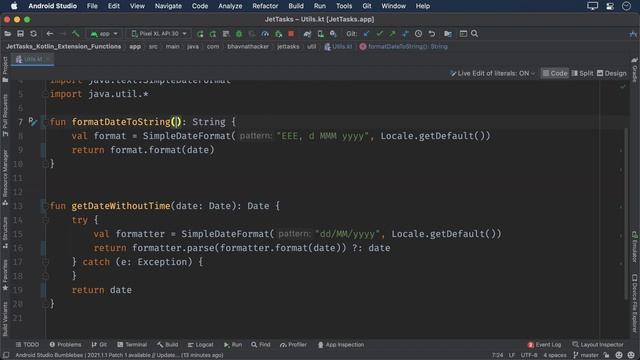
Task: Show Git history clock icon
Action: tap(418, 34)
